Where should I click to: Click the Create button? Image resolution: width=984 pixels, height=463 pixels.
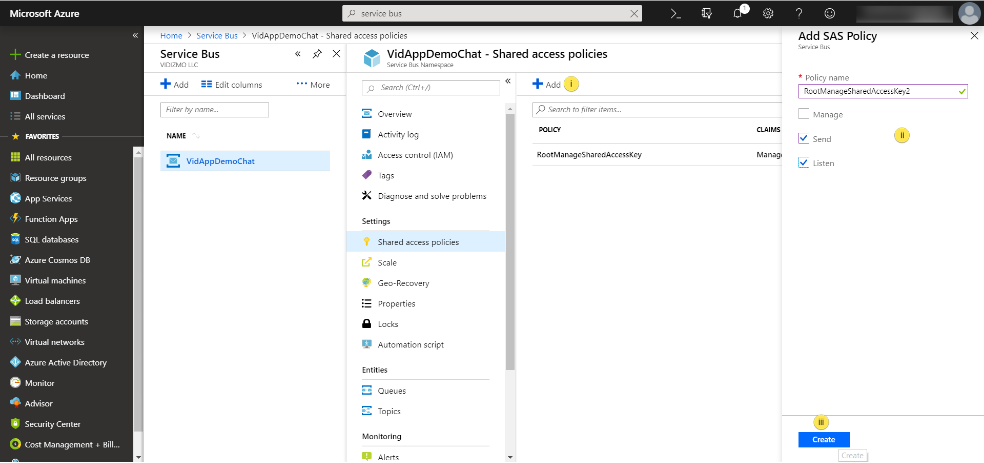click(823, 440)
